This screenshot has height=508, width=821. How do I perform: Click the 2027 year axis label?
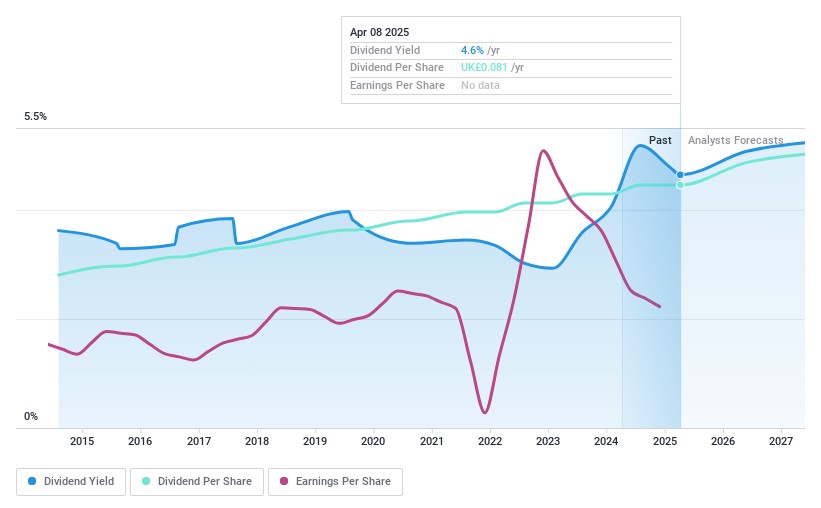781,441
